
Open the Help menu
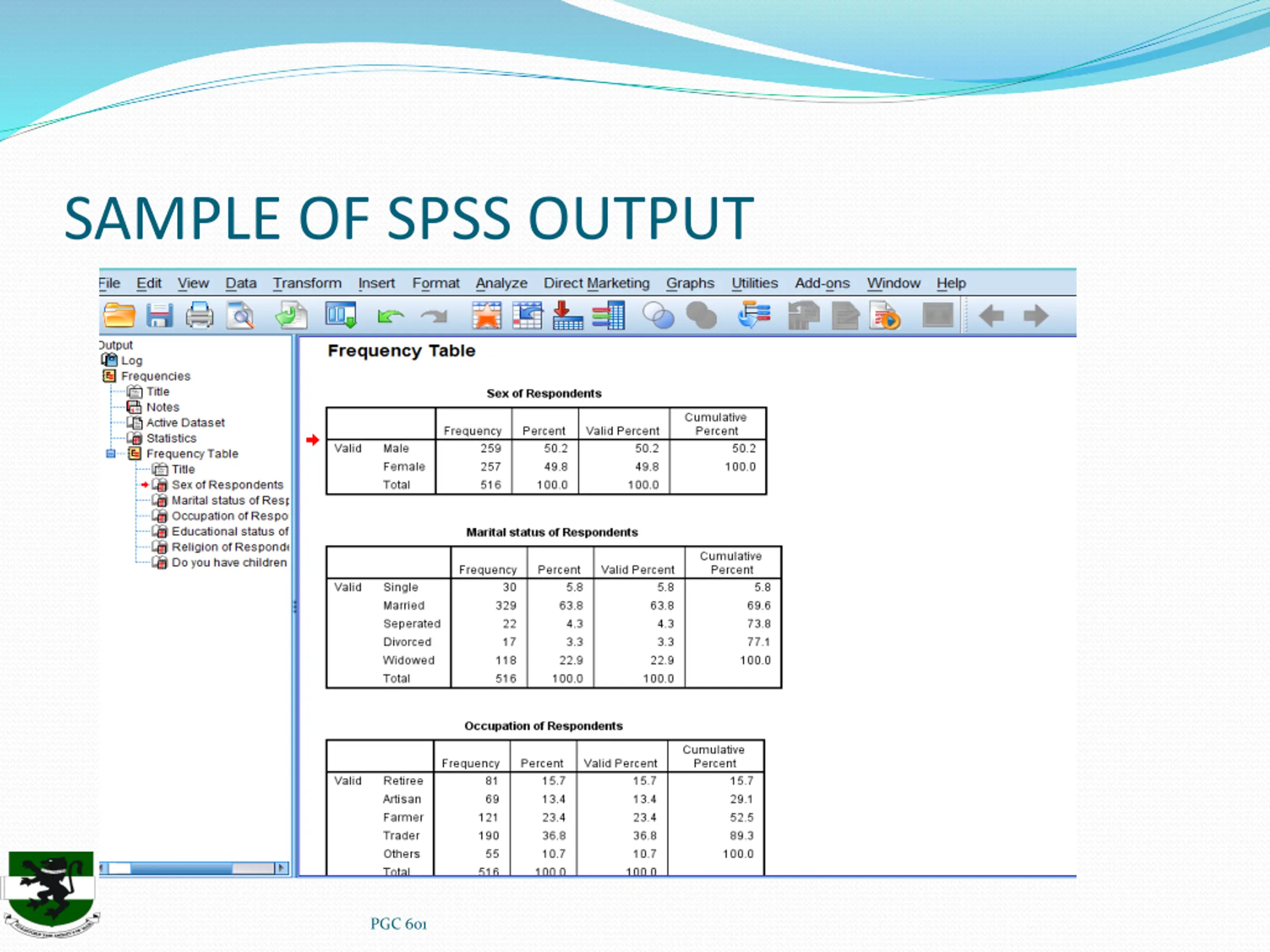tap(952, 284)
